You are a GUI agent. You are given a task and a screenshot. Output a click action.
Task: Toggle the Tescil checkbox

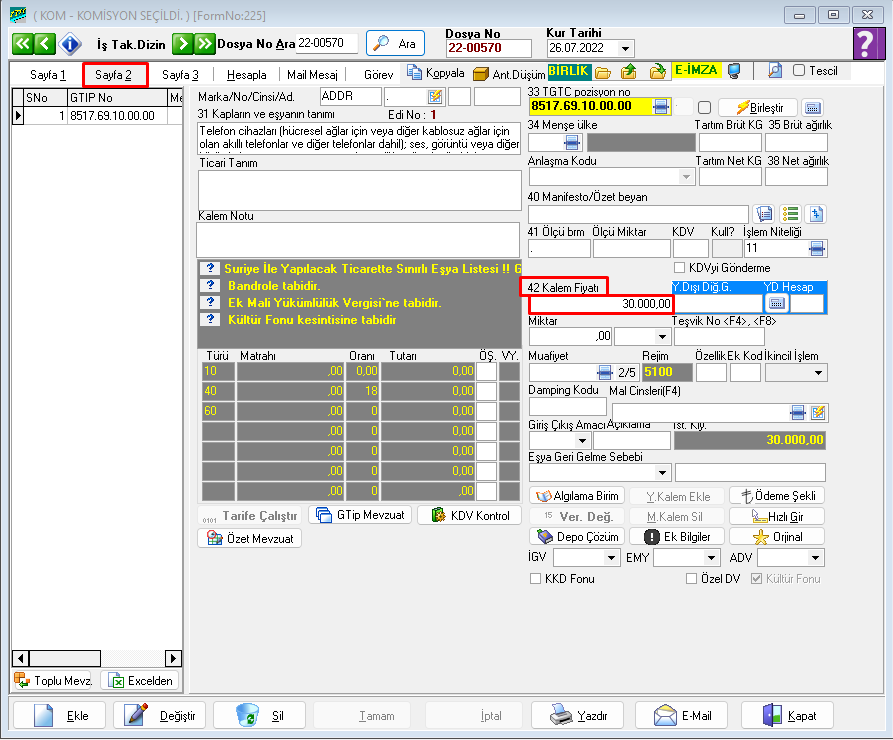(x=799, y=71)
